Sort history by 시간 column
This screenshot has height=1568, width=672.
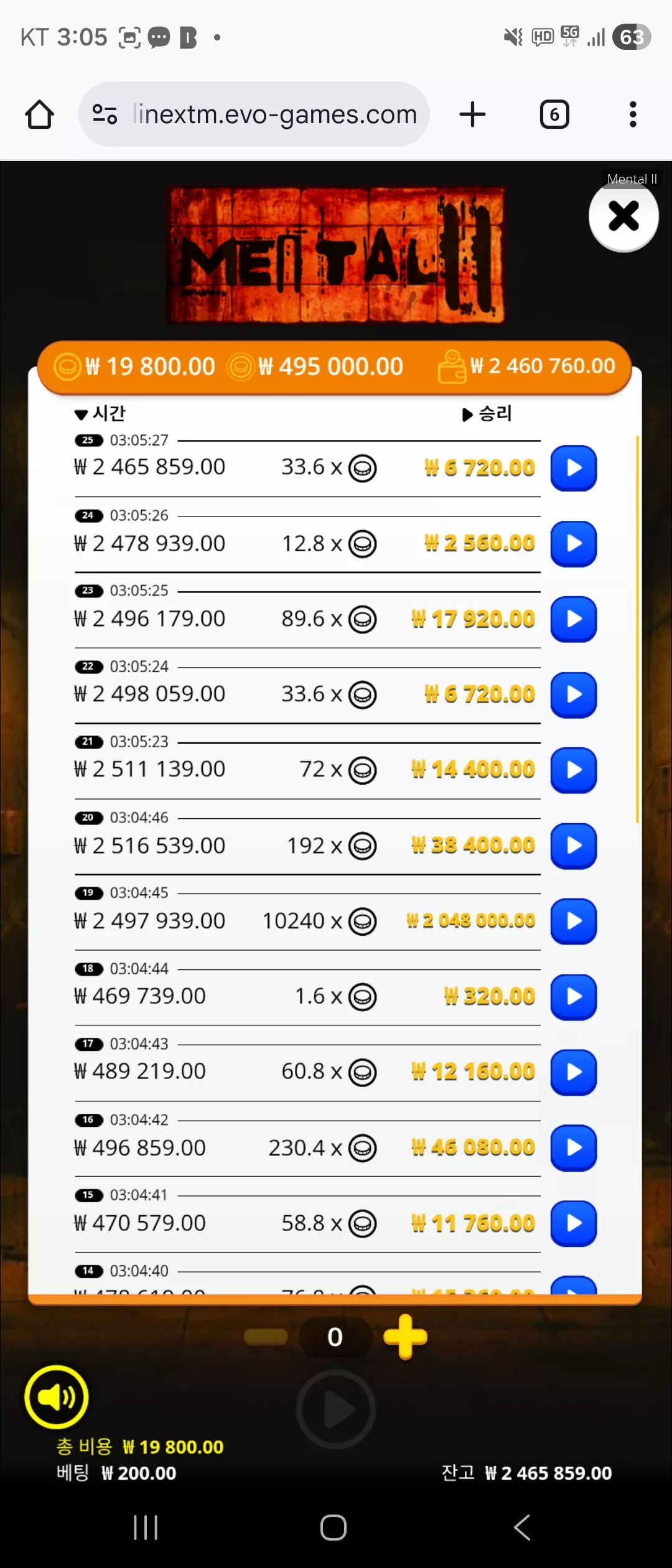[x=100, y=414]
